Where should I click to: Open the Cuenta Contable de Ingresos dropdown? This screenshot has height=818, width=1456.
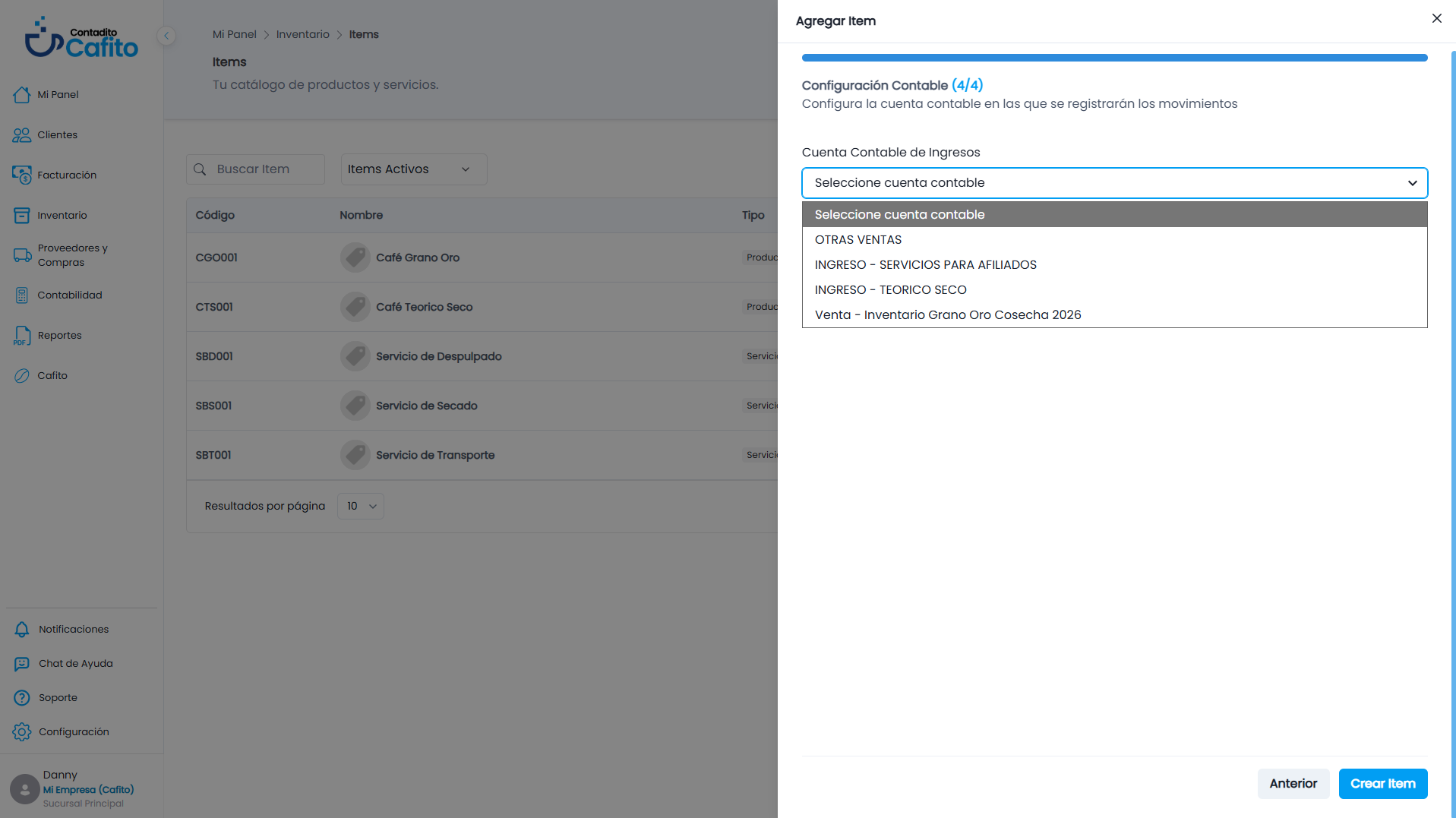pyautogui.click(x=1114, y=183)
